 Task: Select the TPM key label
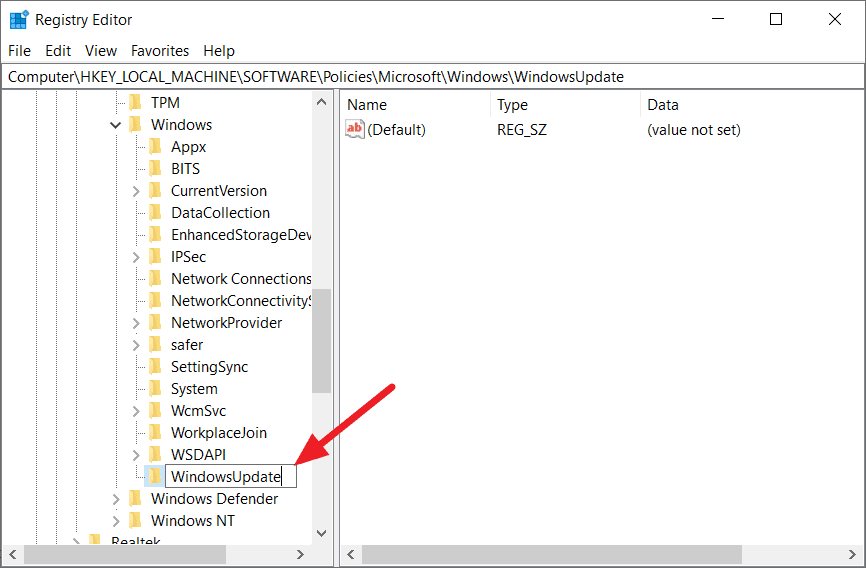pyautogui.click(x=165, y=103)
